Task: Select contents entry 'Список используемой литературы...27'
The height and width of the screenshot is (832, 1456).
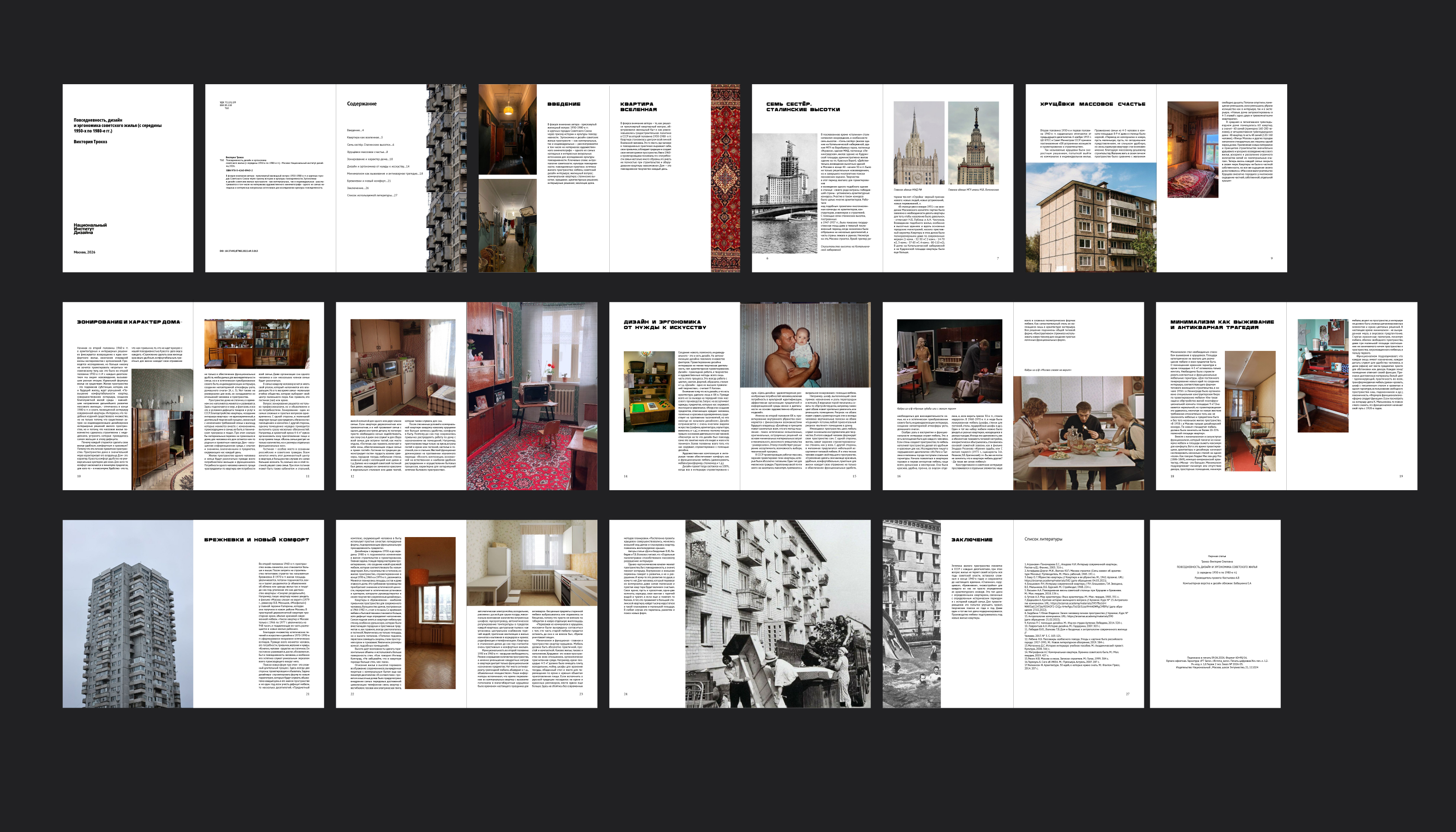Action: click(372, 195)
